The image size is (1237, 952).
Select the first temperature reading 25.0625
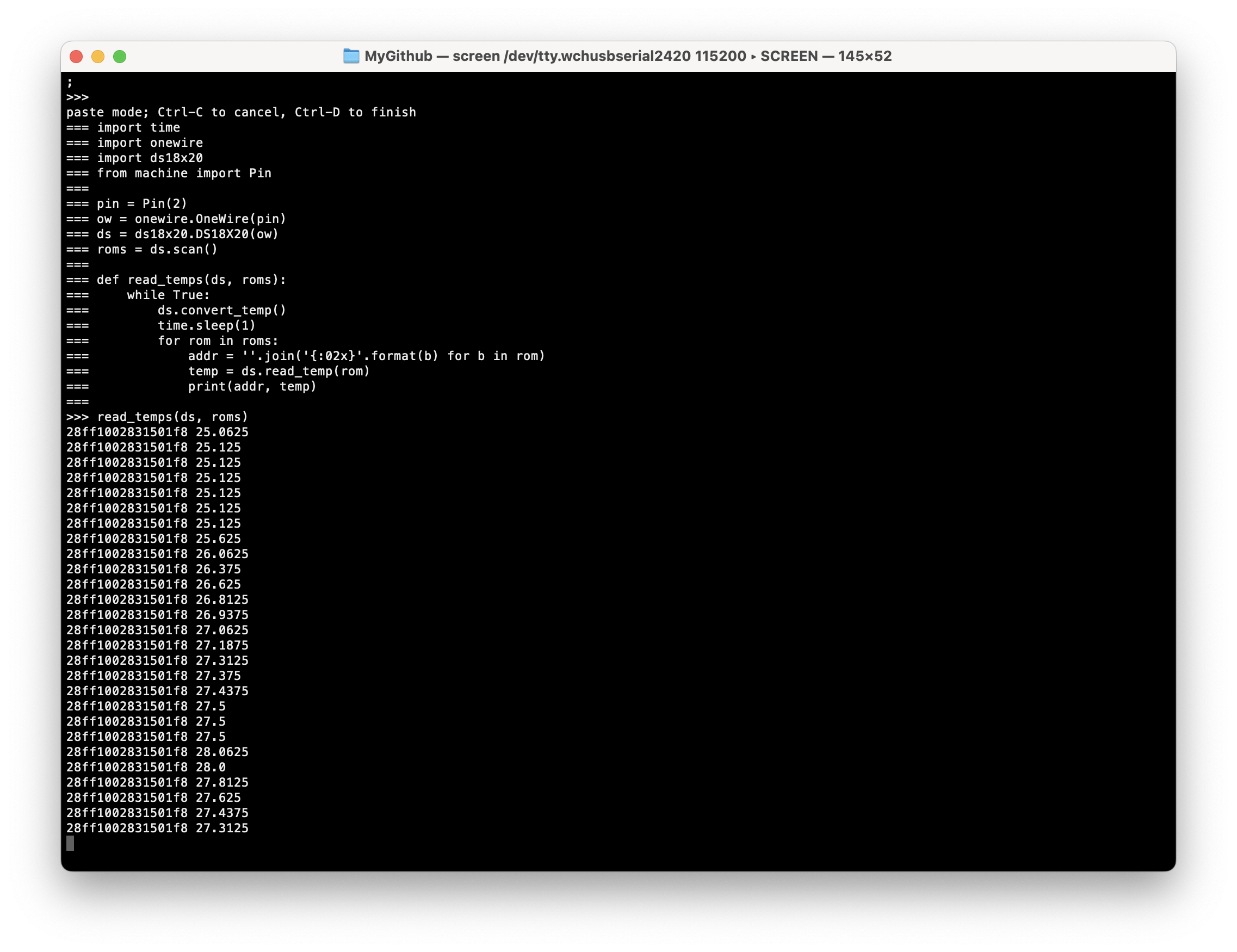coord(221,432)
